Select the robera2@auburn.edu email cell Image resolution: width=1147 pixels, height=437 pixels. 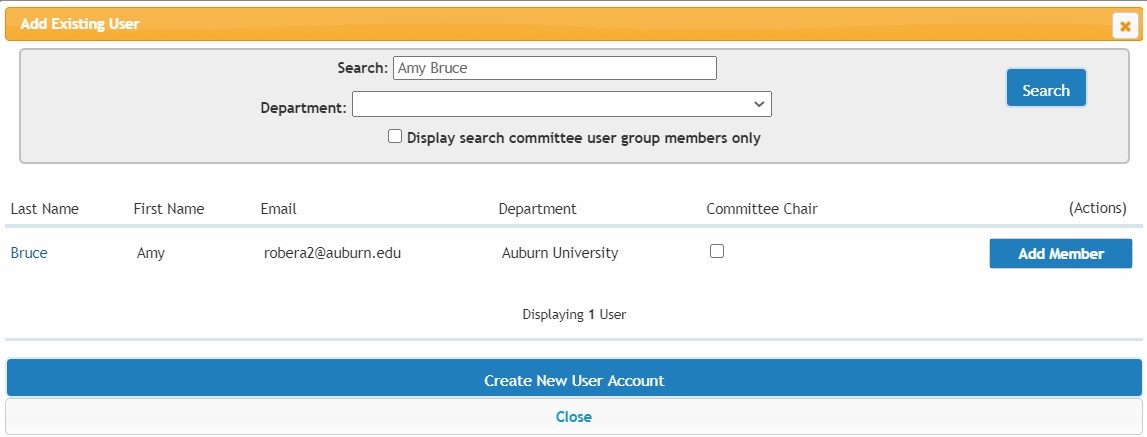click(x=332, y=253)
